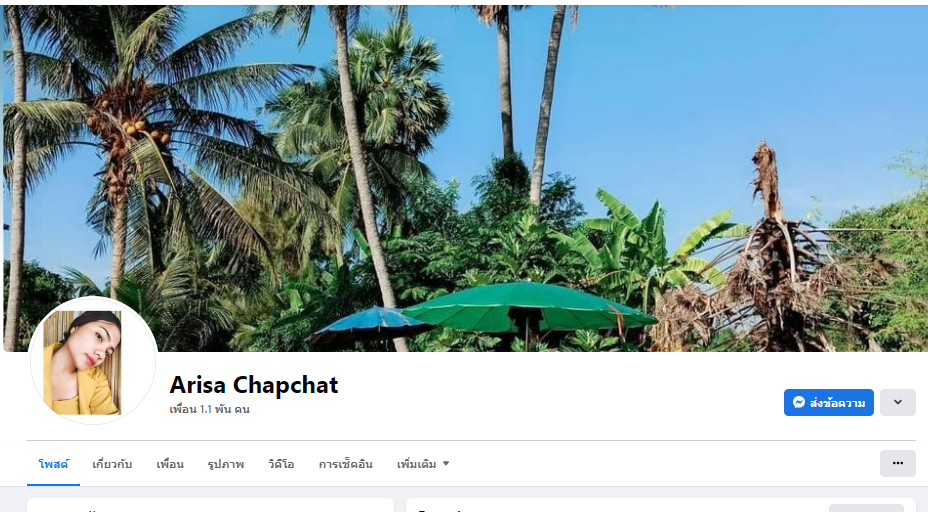Open the วิดีโอ tab
The width and height of the screenshot is (928, 512).
tap(281, 464)
